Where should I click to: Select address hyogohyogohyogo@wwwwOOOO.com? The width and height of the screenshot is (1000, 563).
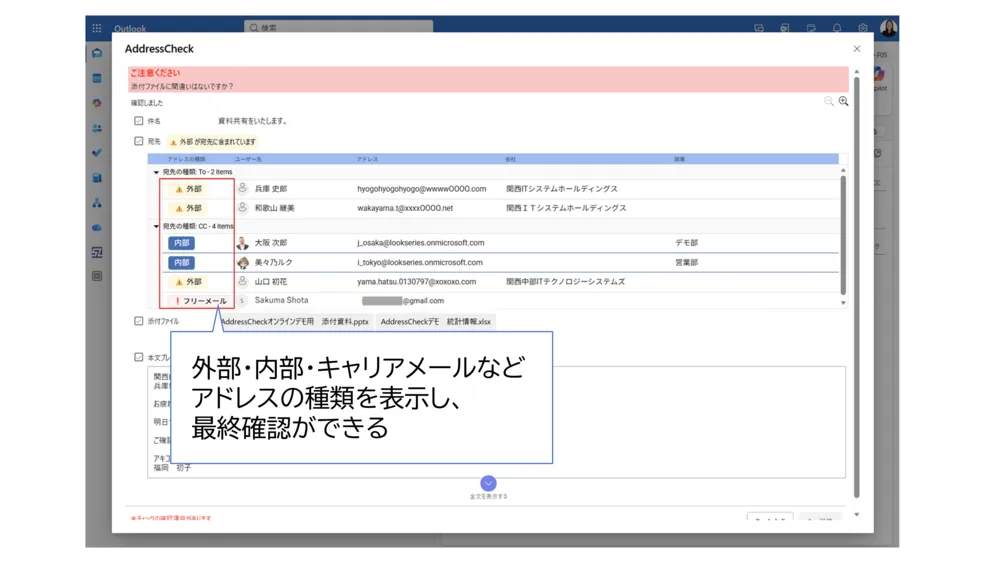(x=422, y=189)
